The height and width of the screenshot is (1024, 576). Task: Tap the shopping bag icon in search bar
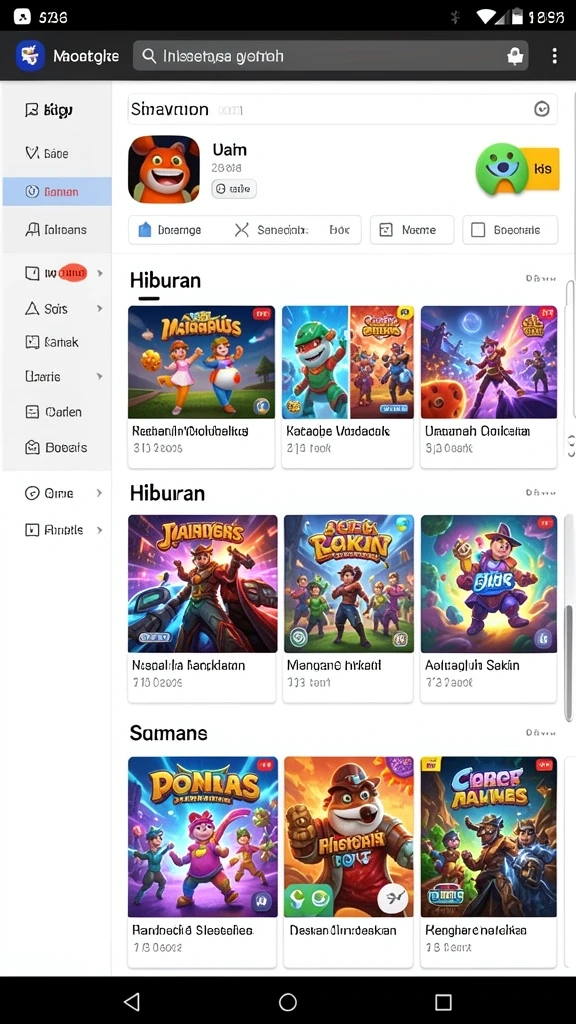pyautogui.click(x=515, y=56)
